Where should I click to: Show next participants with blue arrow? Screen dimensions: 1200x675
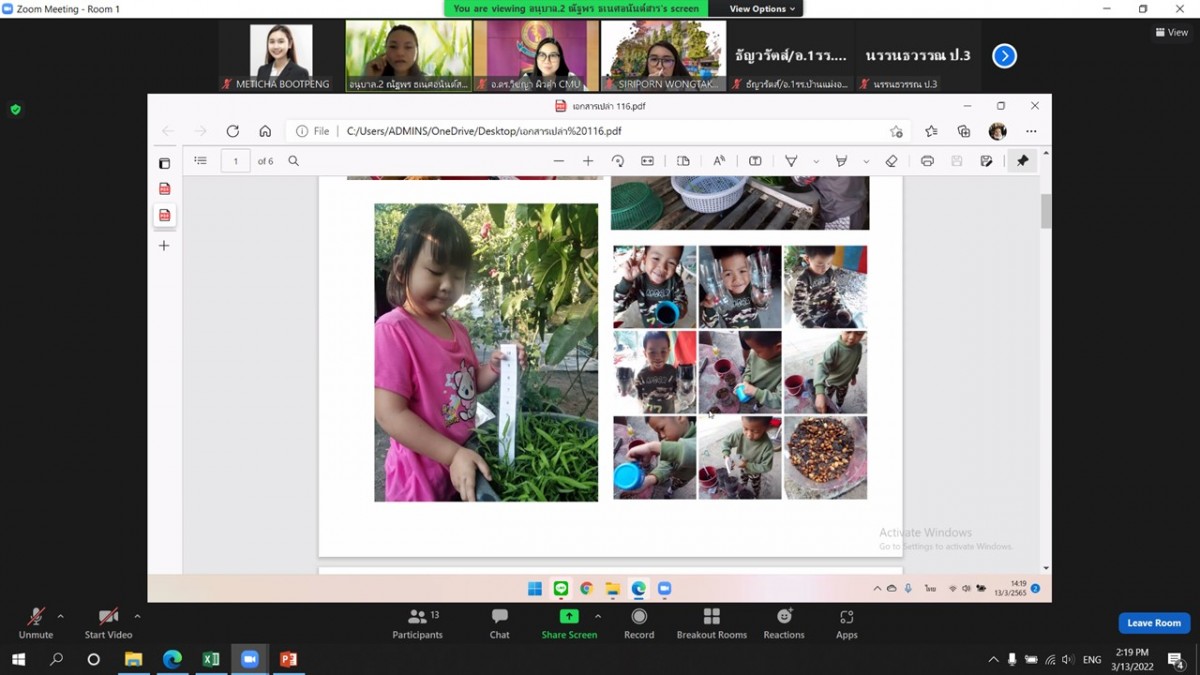(1004, 56)
